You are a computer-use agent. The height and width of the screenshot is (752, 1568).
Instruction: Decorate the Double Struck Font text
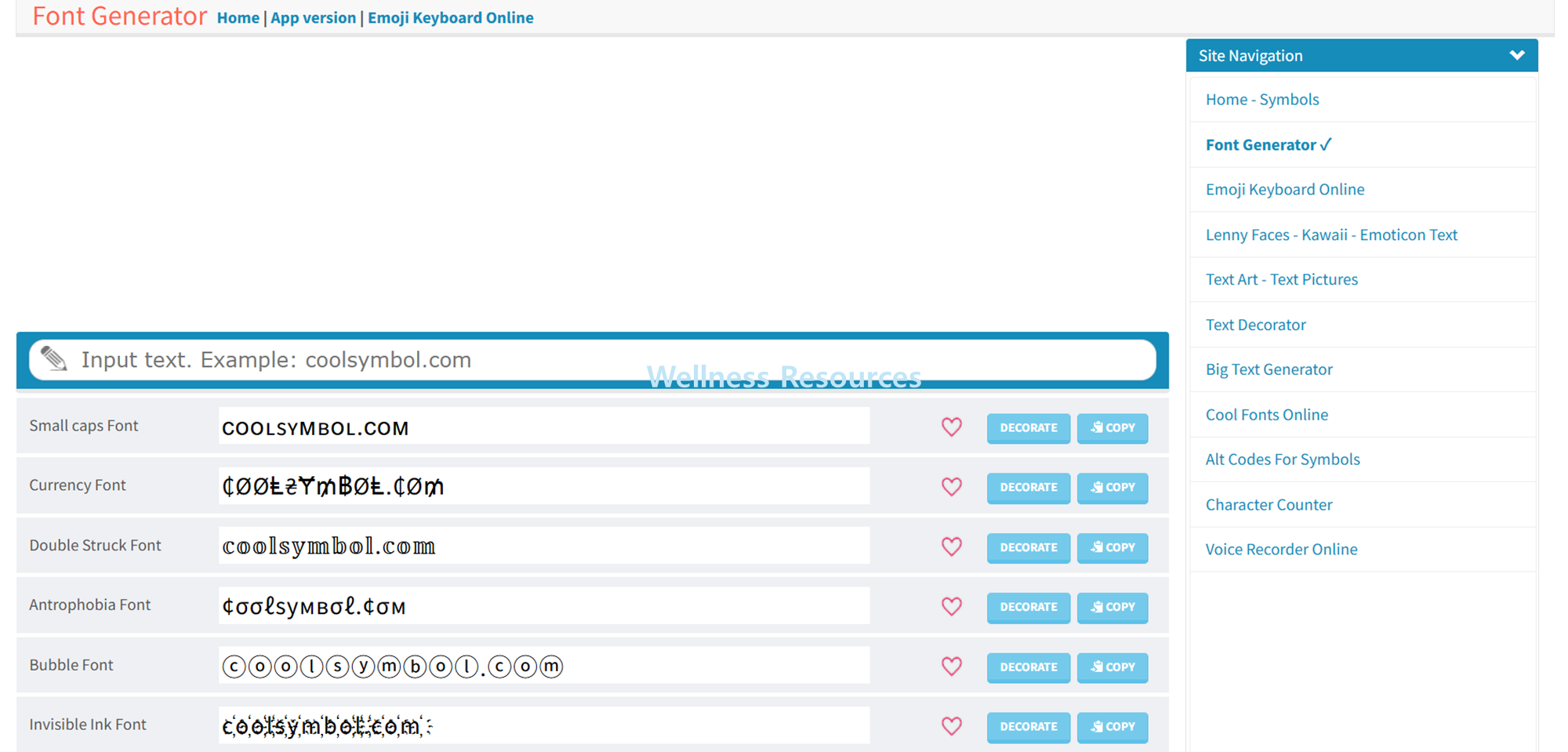1029,547
